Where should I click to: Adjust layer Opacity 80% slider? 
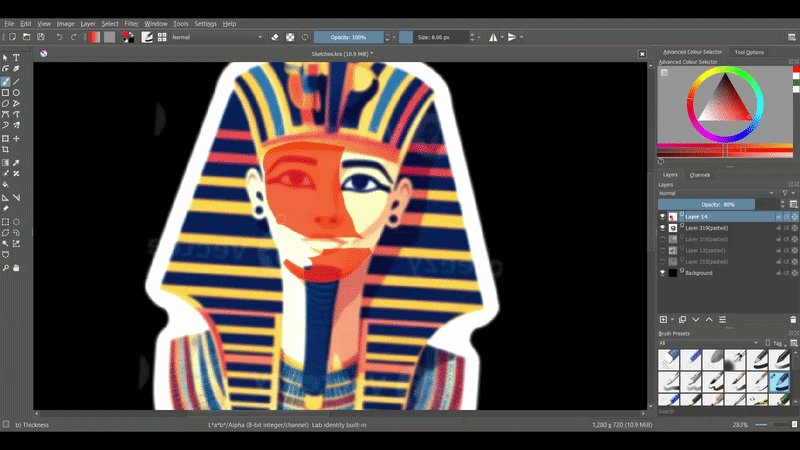(718, 205)
